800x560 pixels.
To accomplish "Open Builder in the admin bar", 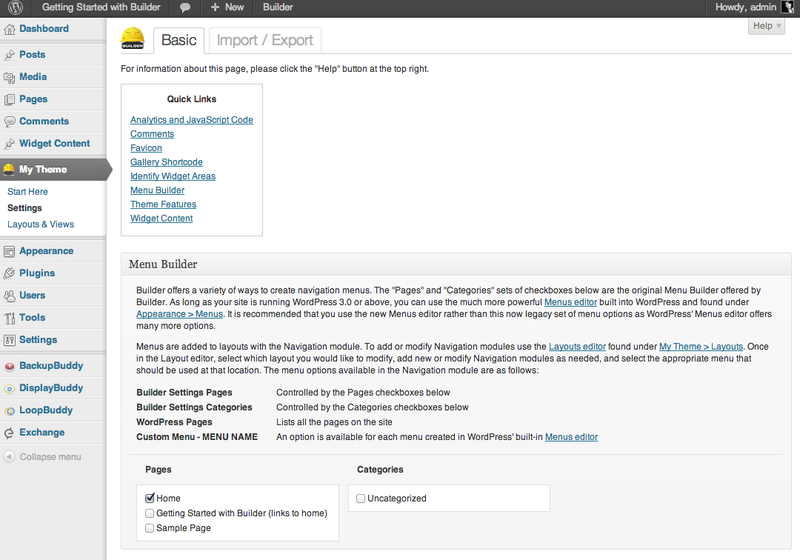I will 278,7.
